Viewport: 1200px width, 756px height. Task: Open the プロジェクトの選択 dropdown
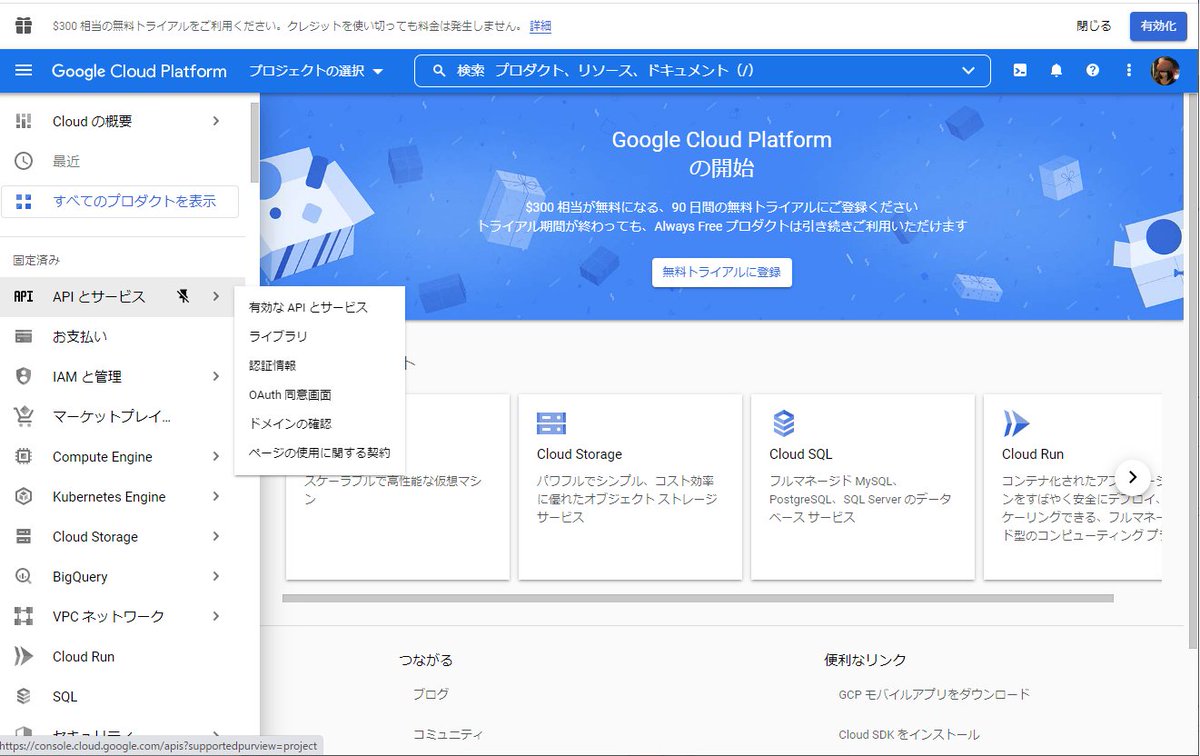[x=316, y=71]
